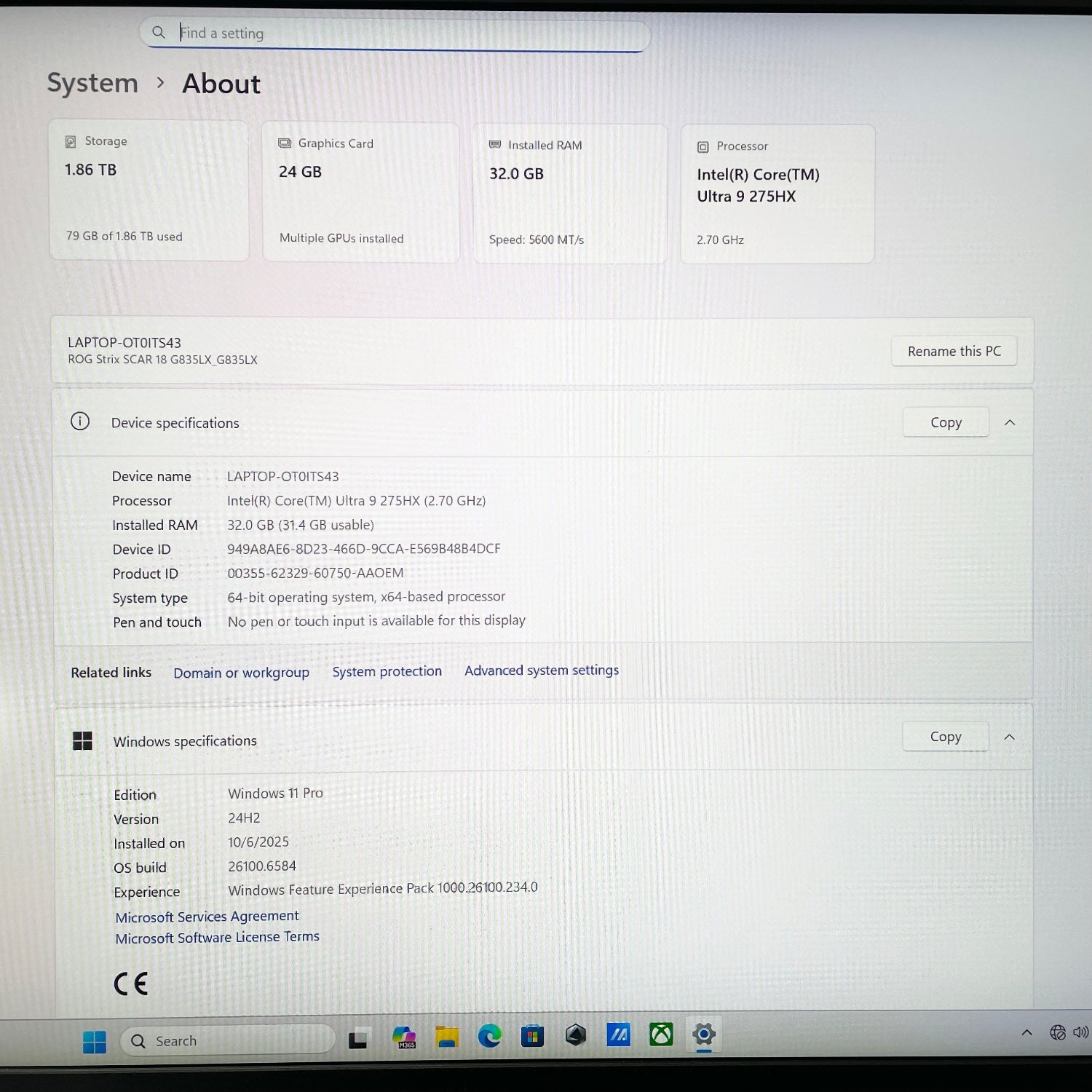Open the volume control in system tray
The width and height of the screenshot is (1092, 1092).
tap(1080, 1032)
